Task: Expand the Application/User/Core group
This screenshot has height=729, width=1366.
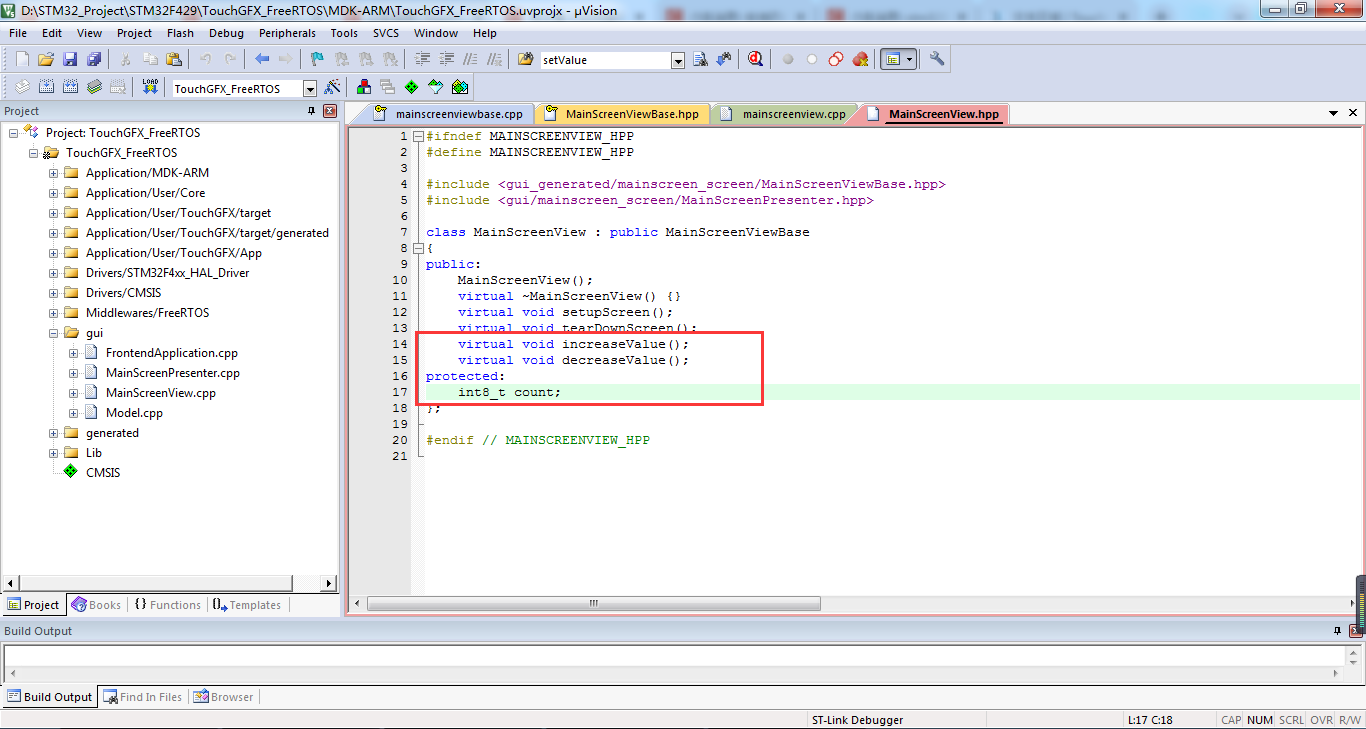Action: click(x=53, y=193)
